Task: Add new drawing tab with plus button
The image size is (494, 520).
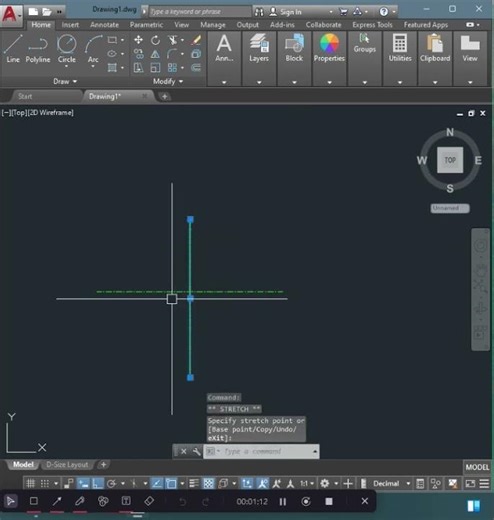Action: point(164,97)
